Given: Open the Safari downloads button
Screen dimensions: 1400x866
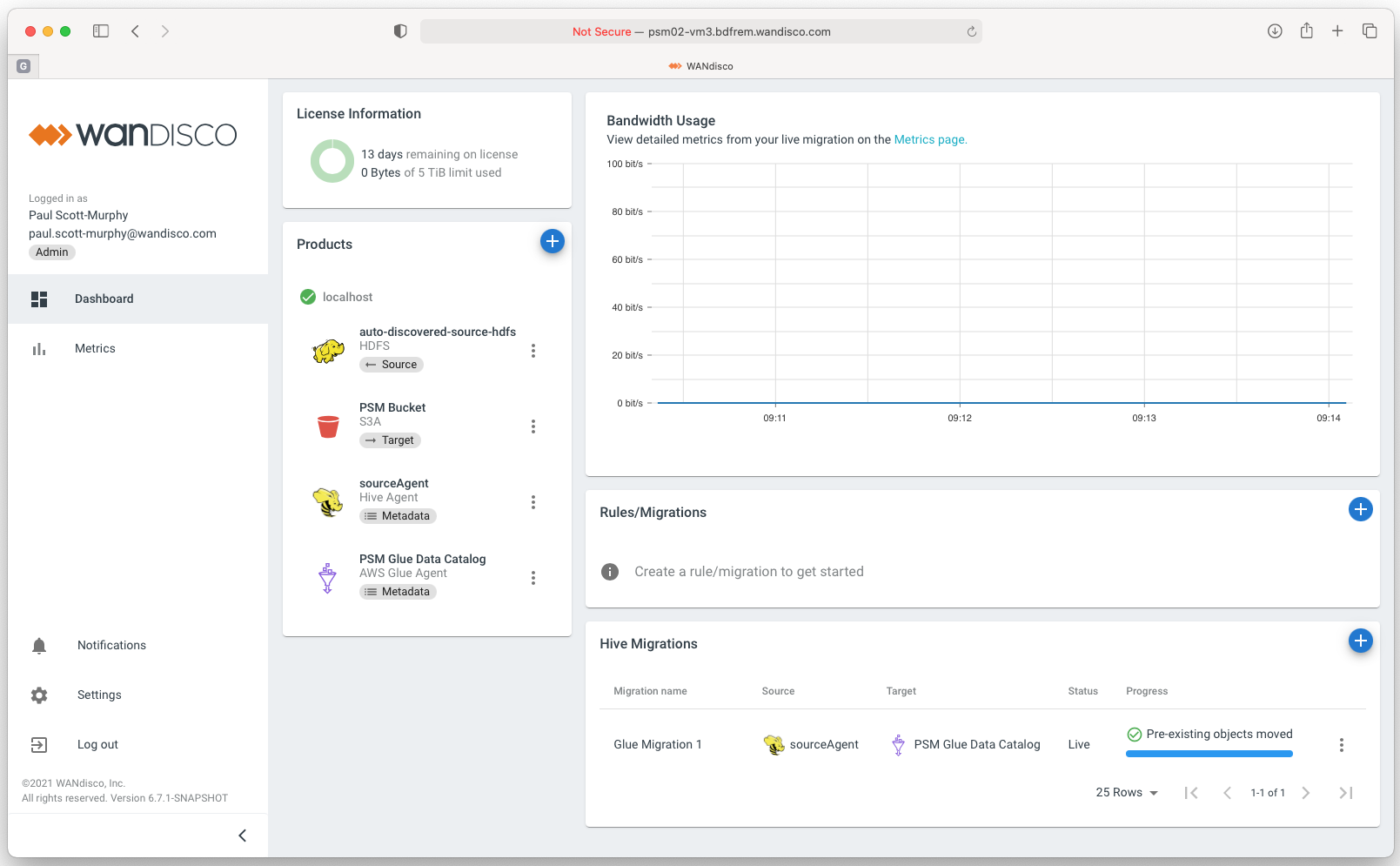Looking at the screenshot, I should pos(1275,31).
